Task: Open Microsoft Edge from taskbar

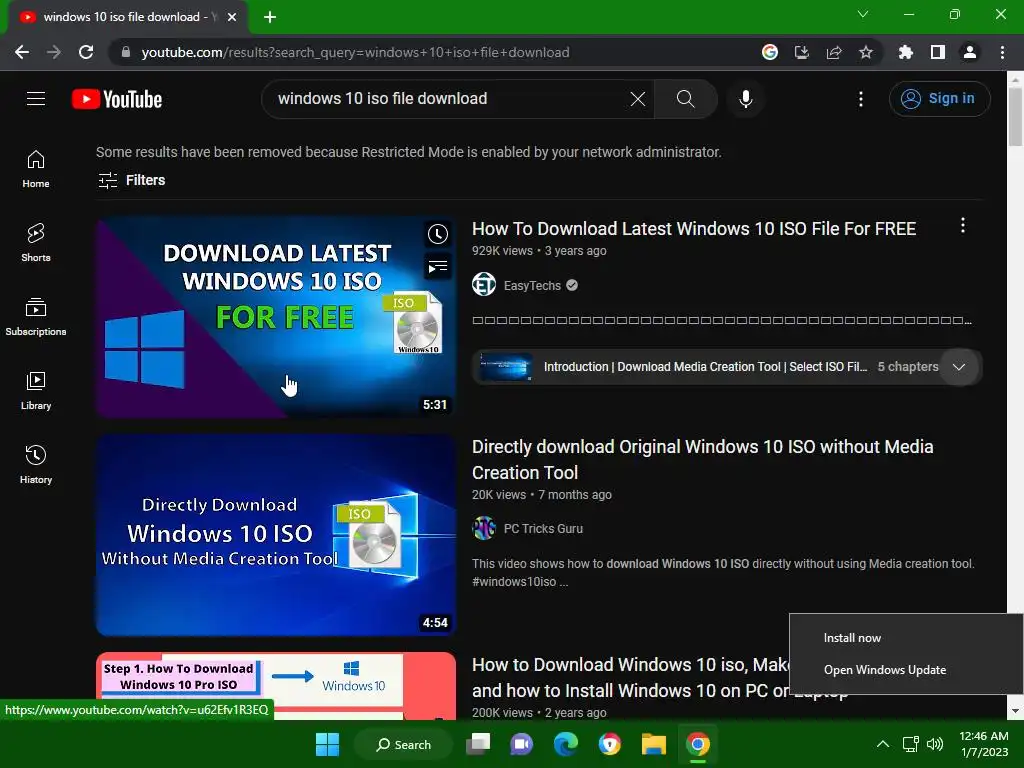Action: [566, 744]
